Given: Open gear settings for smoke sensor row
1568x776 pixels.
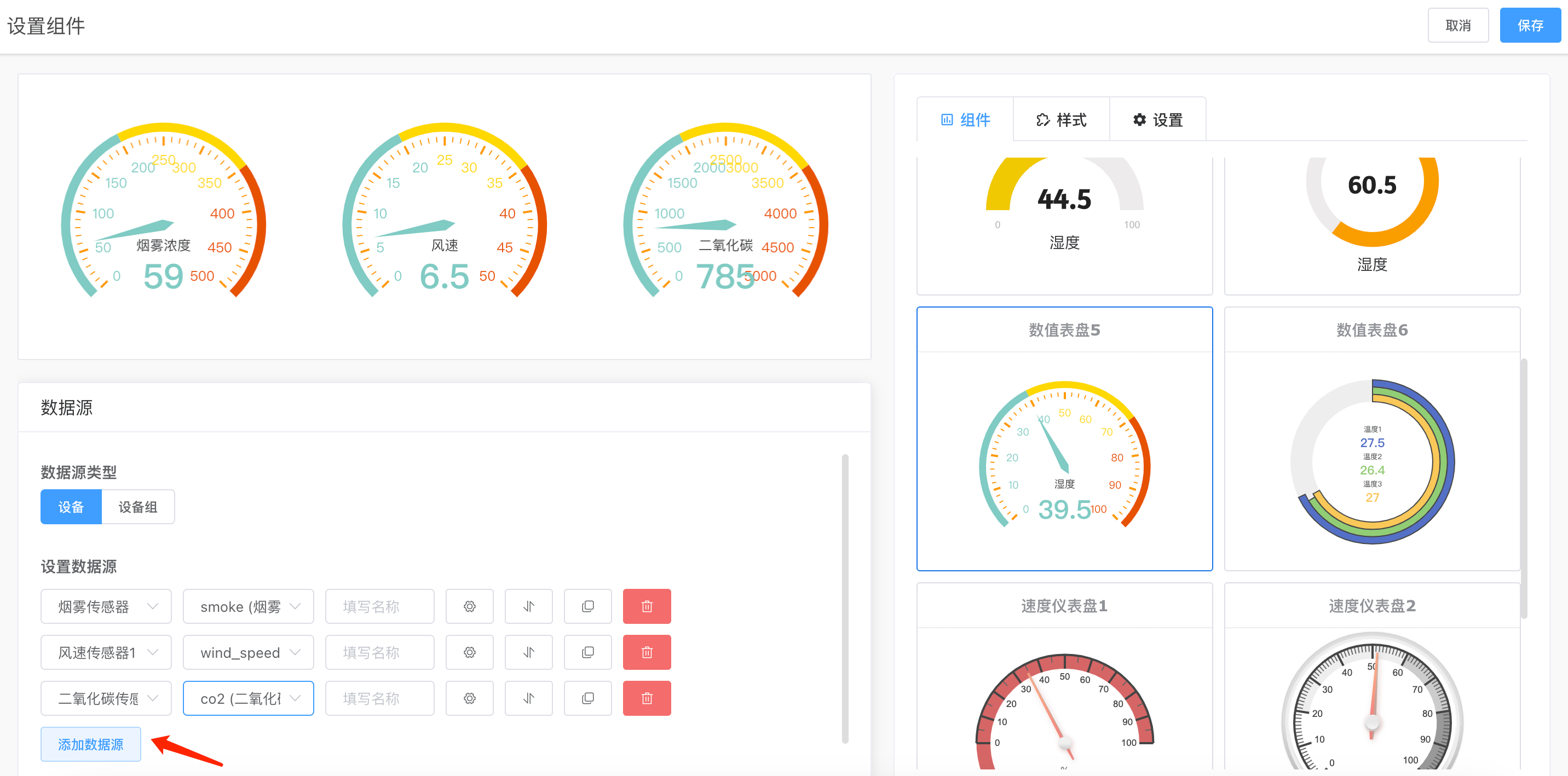Looking at the screenshot, I should [x=469, y=606].
